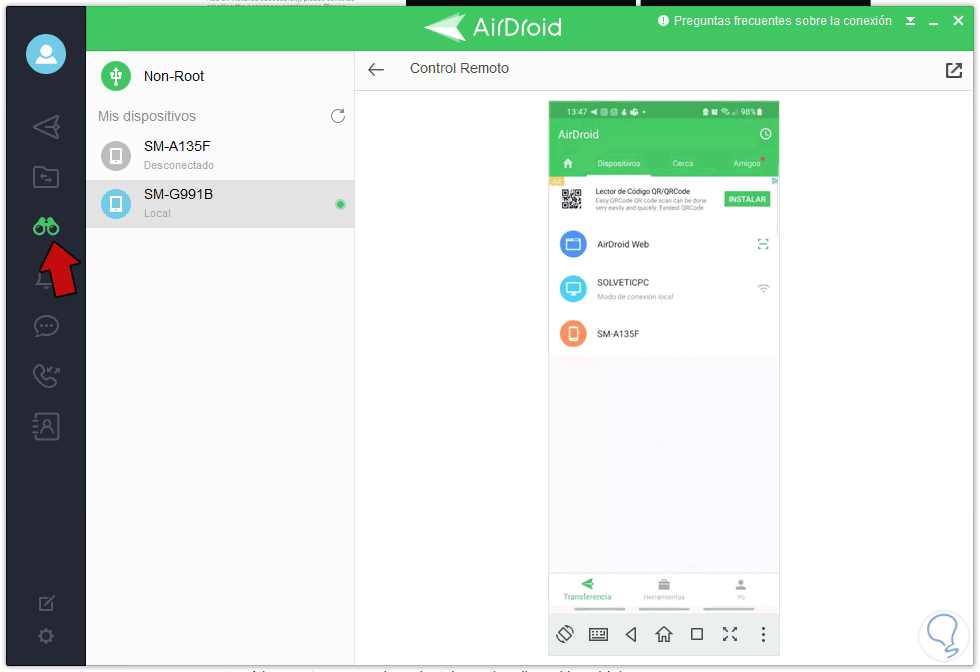Select SM-G991B in Mis dispositivos list
980x672 pixels.
click(220, 204)
